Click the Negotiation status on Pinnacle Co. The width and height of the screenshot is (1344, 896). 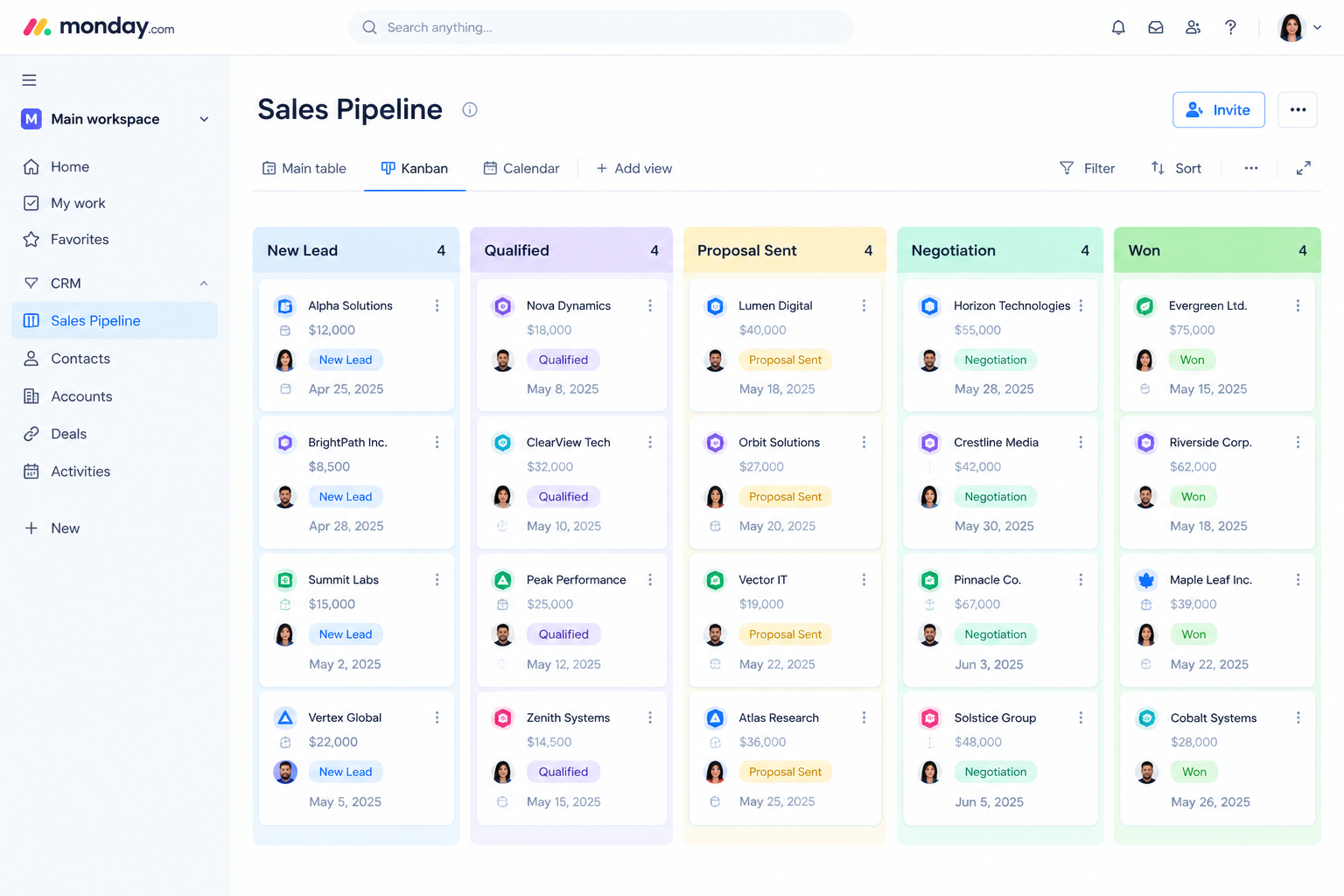(996, 634)
